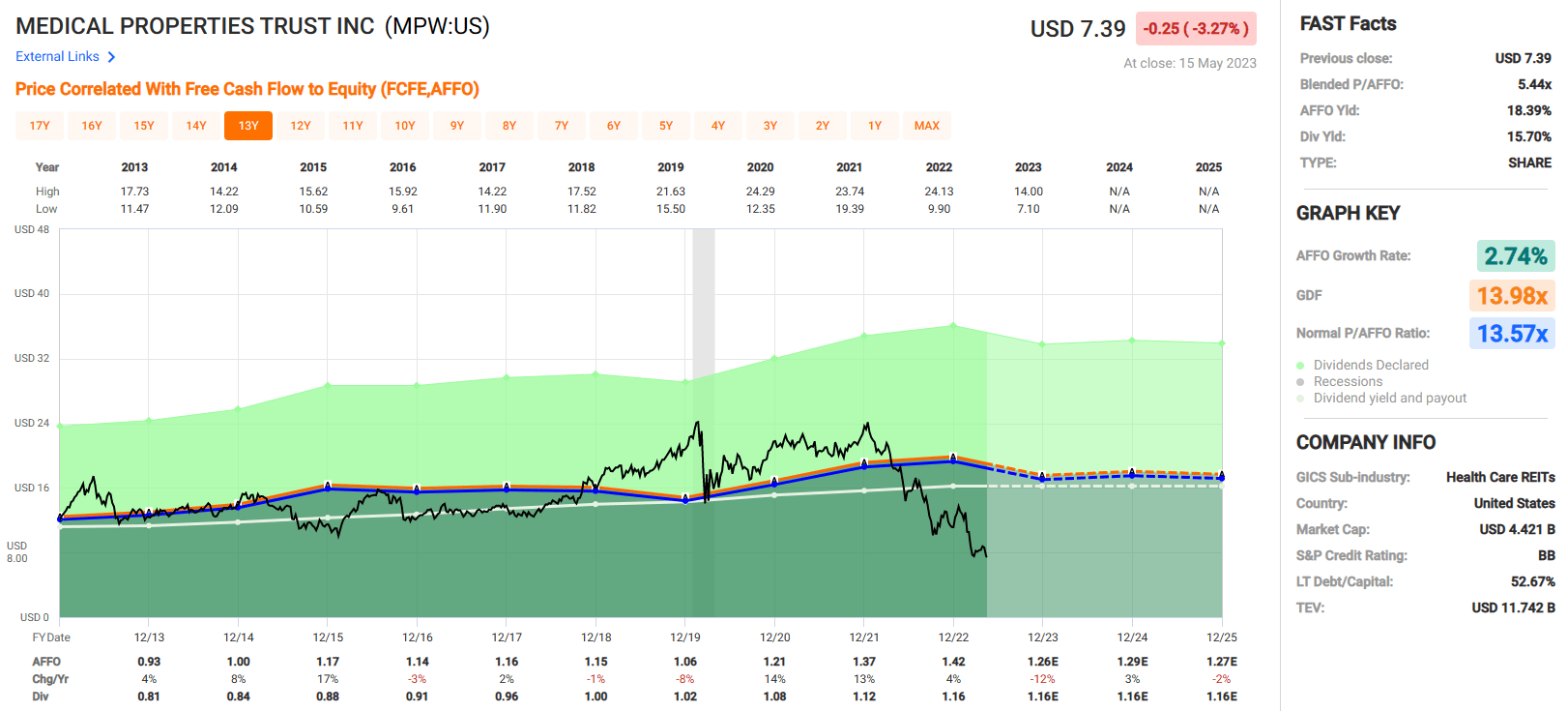The height and width of the screenshot is (711, 1568).
Task: Select the active 13Y range tab
Action: (248, 126)
